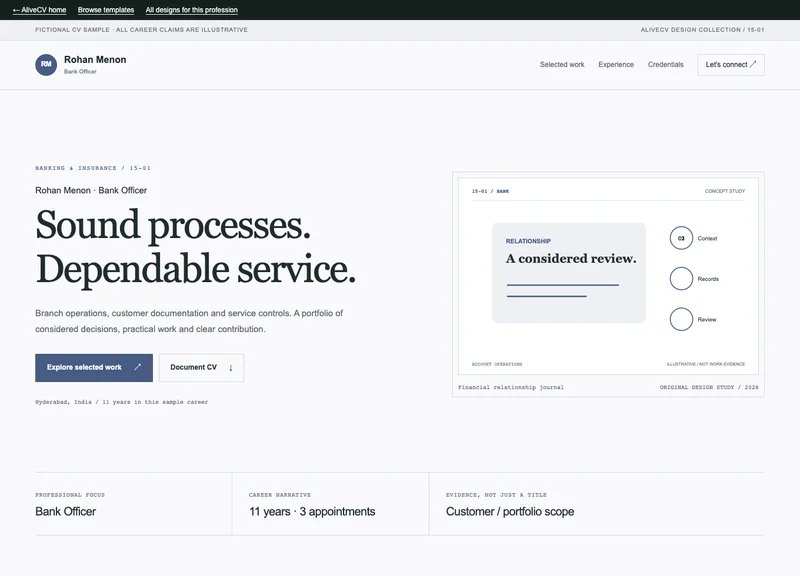Click the Account Operations label
The width and height of the screenshot is (800, 576).
pos(497,364)
